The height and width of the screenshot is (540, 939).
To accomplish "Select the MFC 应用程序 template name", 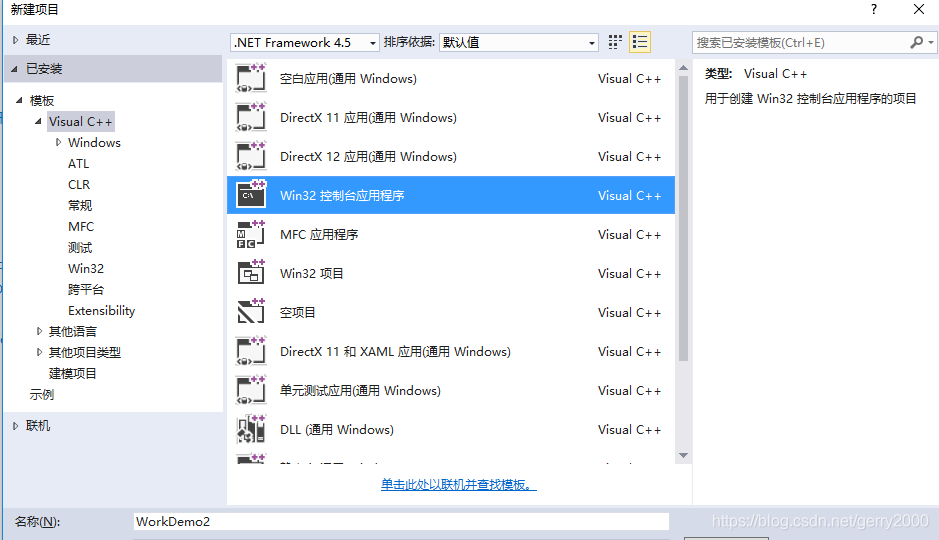I will [x=319, y=234].
